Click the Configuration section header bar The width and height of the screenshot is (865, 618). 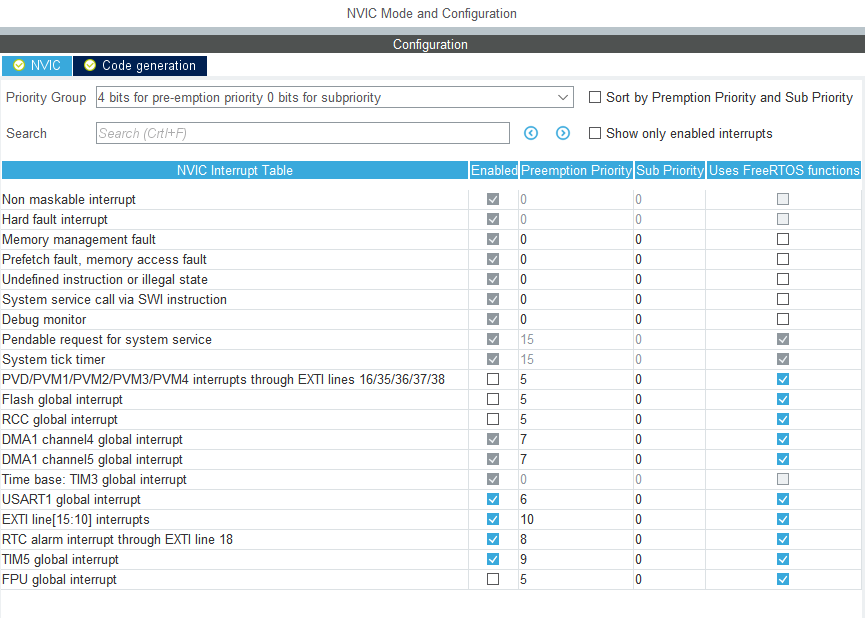click(432, 44)
